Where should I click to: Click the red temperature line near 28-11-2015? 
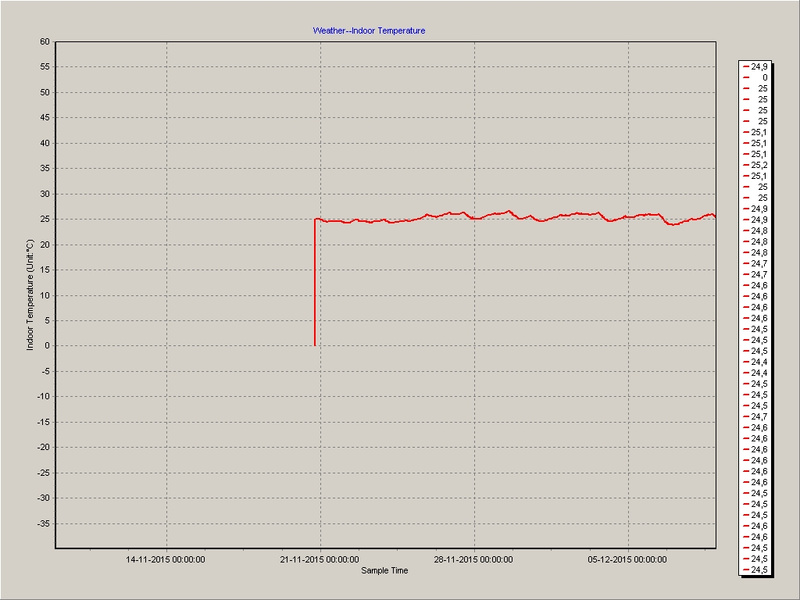(474, 218)
